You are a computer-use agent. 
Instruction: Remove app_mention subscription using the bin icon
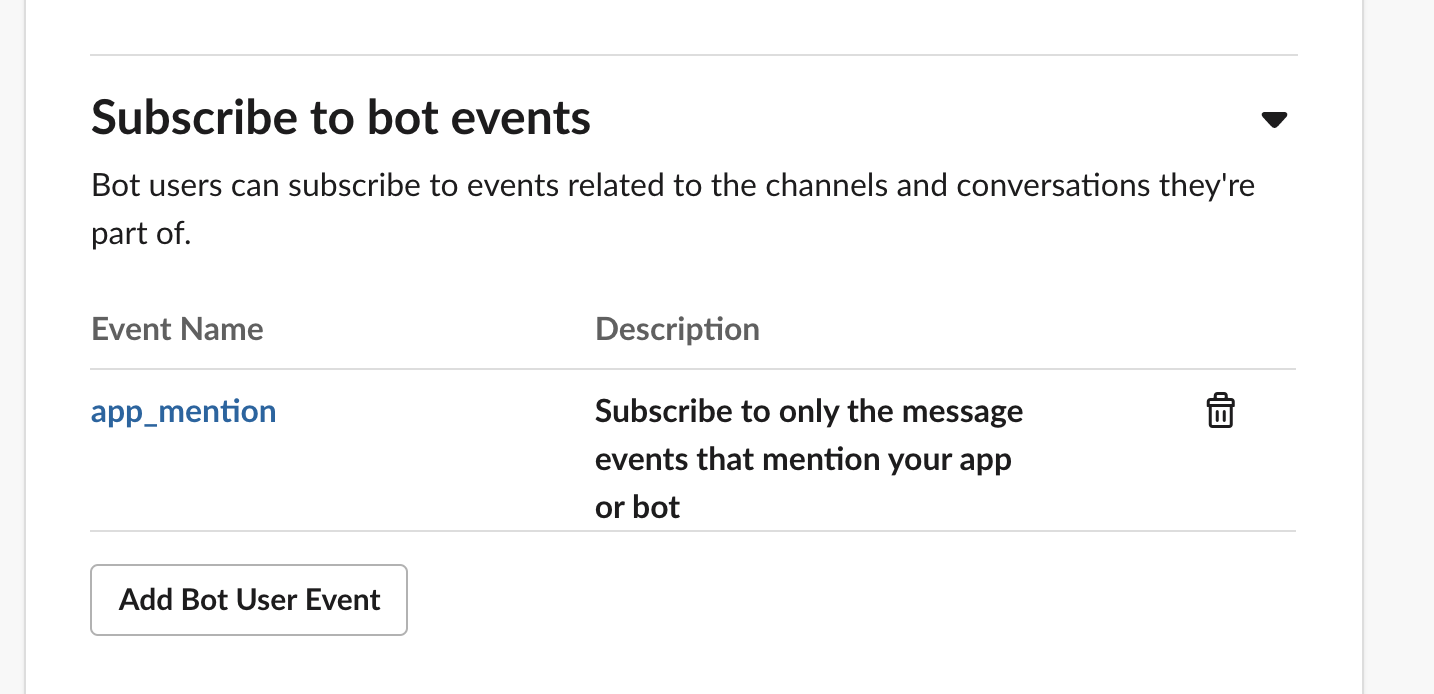(1220, 411)
